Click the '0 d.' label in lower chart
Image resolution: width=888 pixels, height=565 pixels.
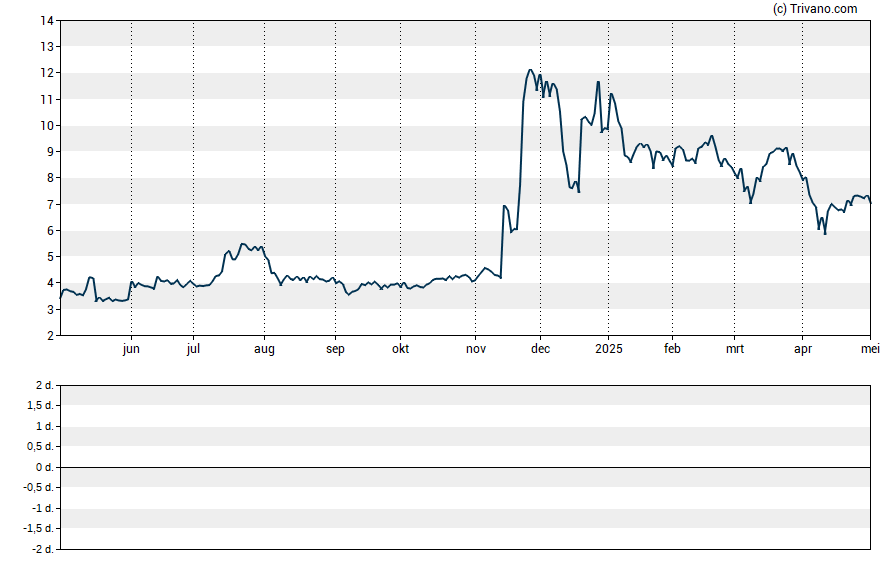click(45, 467)
